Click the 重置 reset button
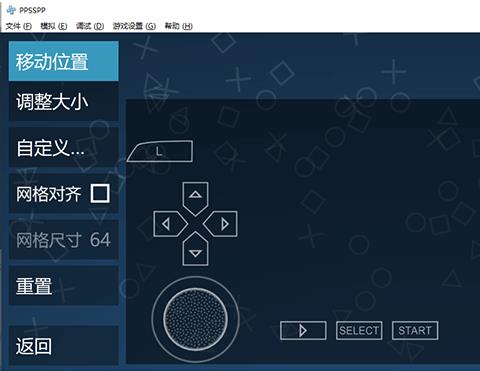Screen dimensions: 480x371 coord(63,286)
